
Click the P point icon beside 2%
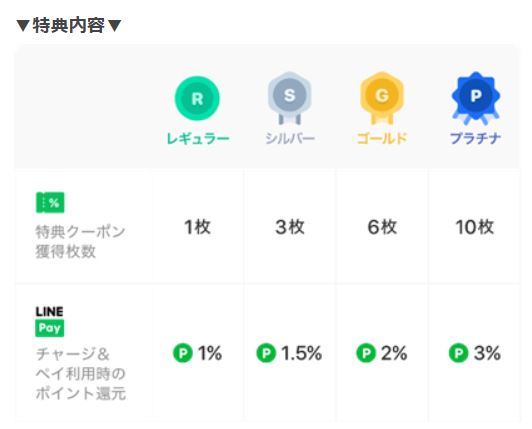tap(366, 353)
